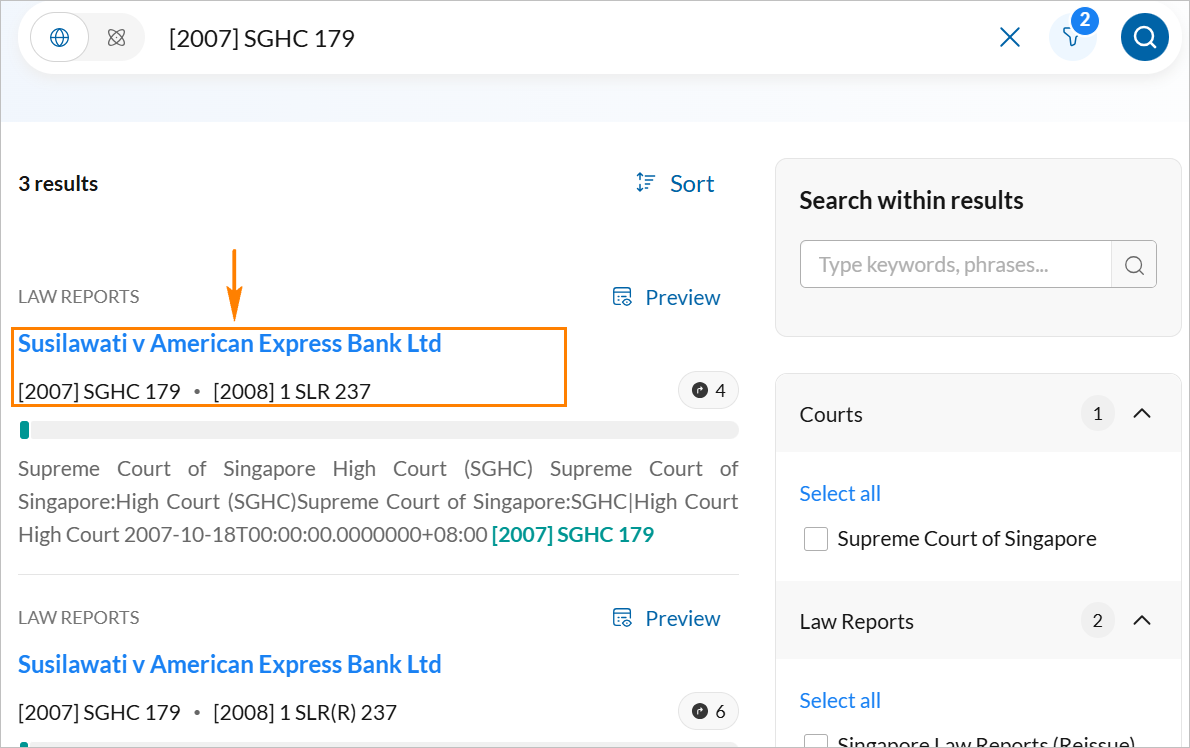Collapse the Courts filter section
This screenshot has height=748, width=1190.
click(1142, 414)
